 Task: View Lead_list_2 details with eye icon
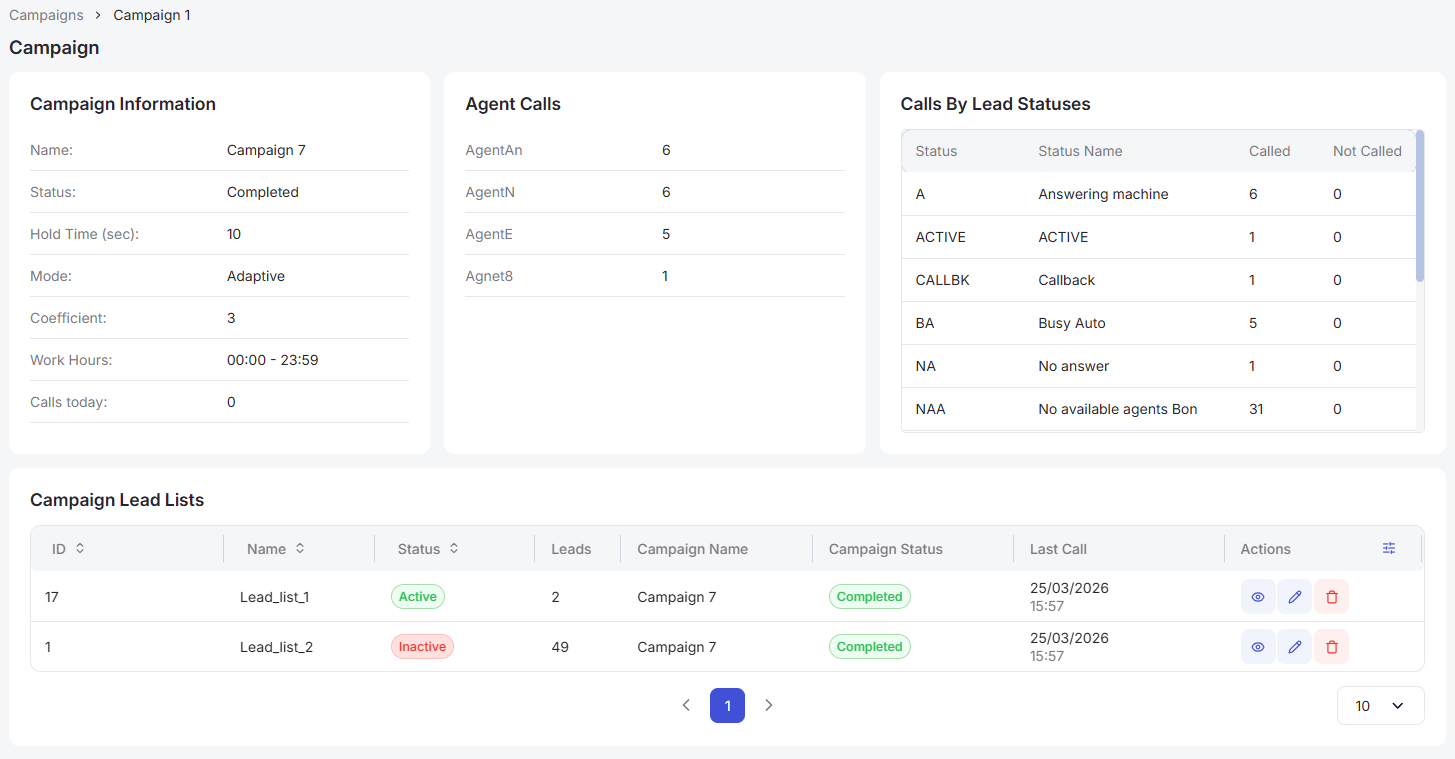[x=1258, y=647]
